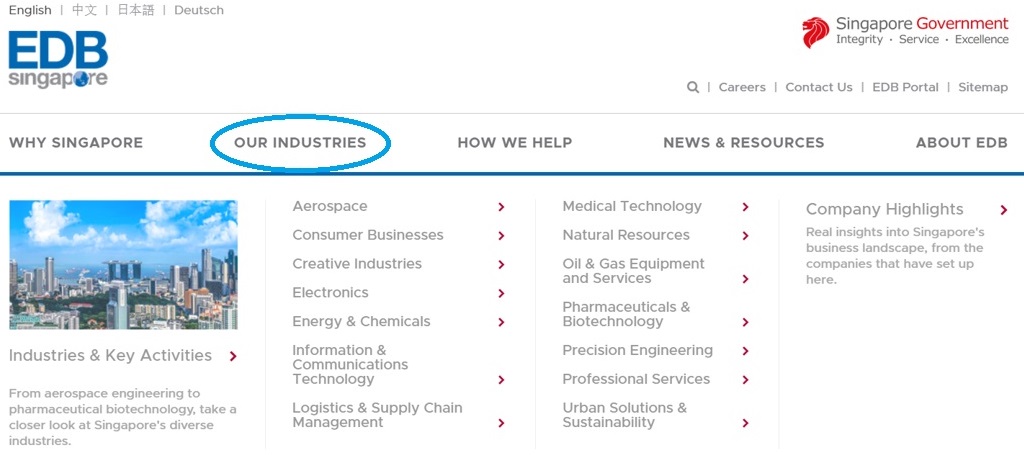Select Electronics from the industries list
The height and width of the screenshot is (455, 1024).
pos(330,293)
